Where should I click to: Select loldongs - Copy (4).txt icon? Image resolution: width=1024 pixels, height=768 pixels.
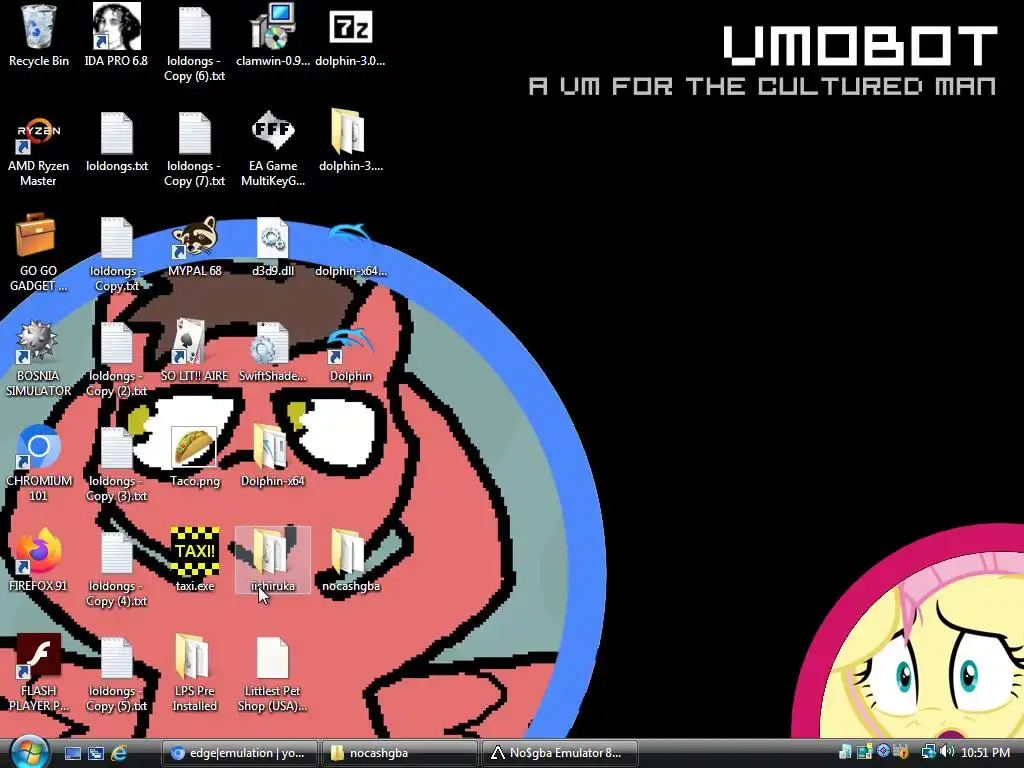(x=117, y=569)
